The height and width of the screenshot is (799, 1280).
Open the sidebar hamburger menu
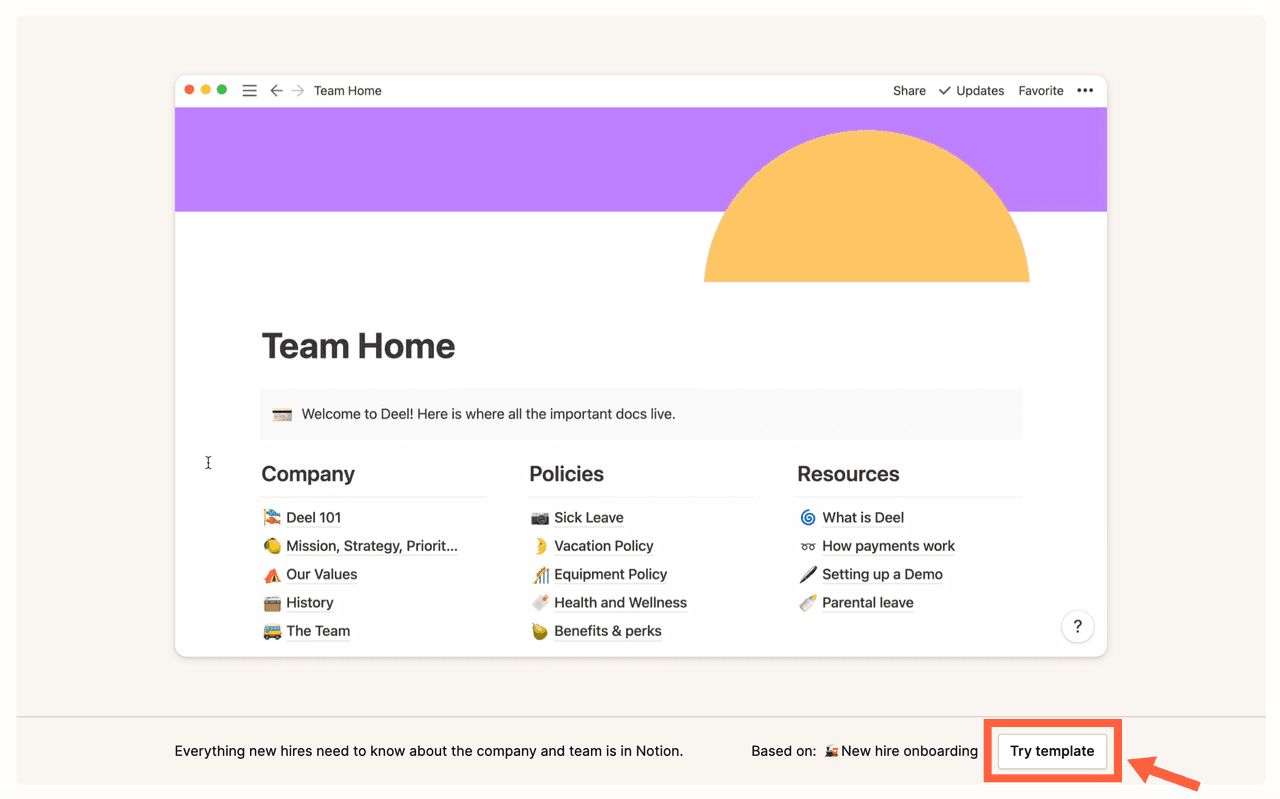pyautogui.click(x=249, y=90)
